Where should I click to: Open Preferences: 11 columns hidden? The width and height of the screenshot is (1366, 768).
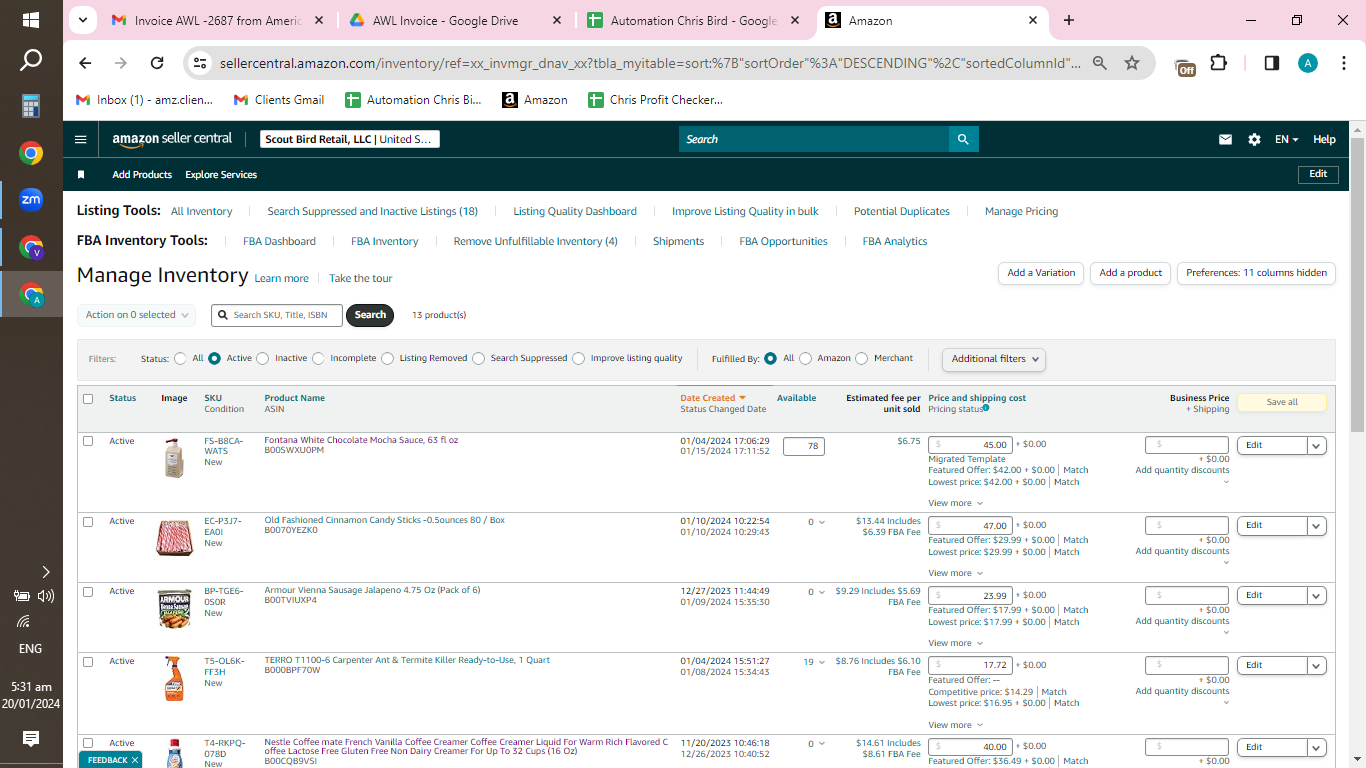(x=1257, y=273)
